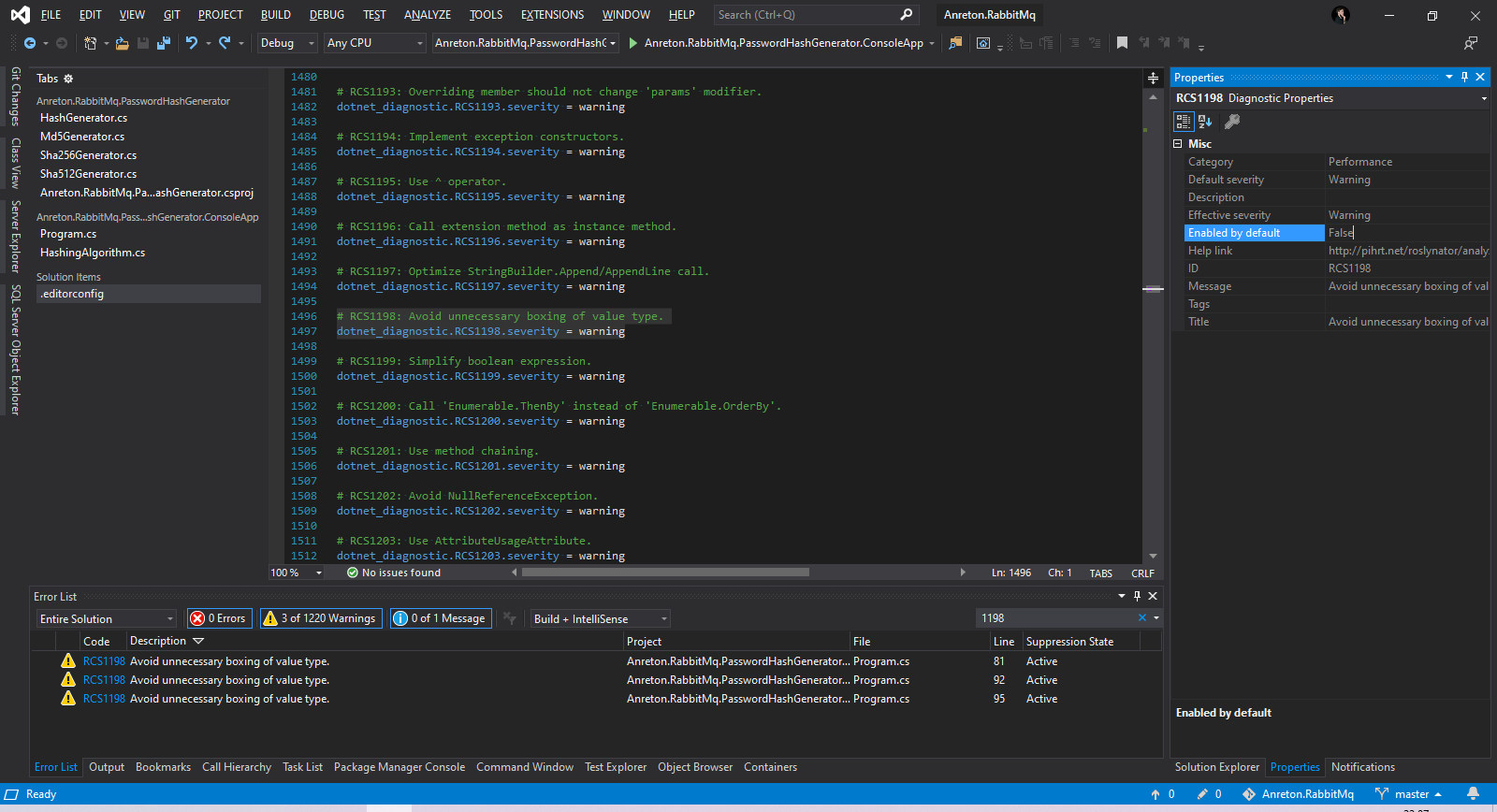Clear the Error List search with X icon

[x=1142, y=618]
